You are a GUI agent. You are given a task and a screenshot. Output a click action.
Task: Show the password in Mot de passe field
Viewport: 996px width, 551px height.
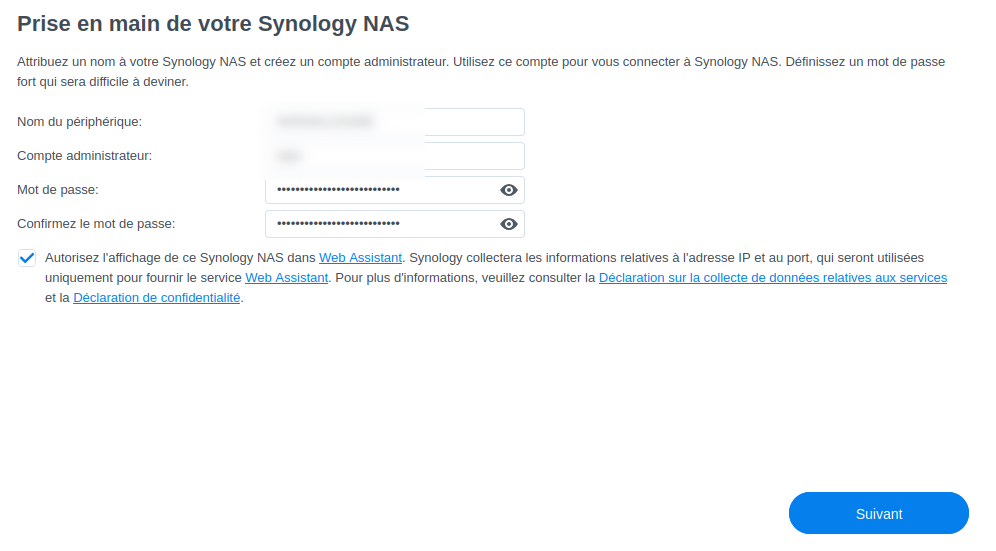[509, 190]
